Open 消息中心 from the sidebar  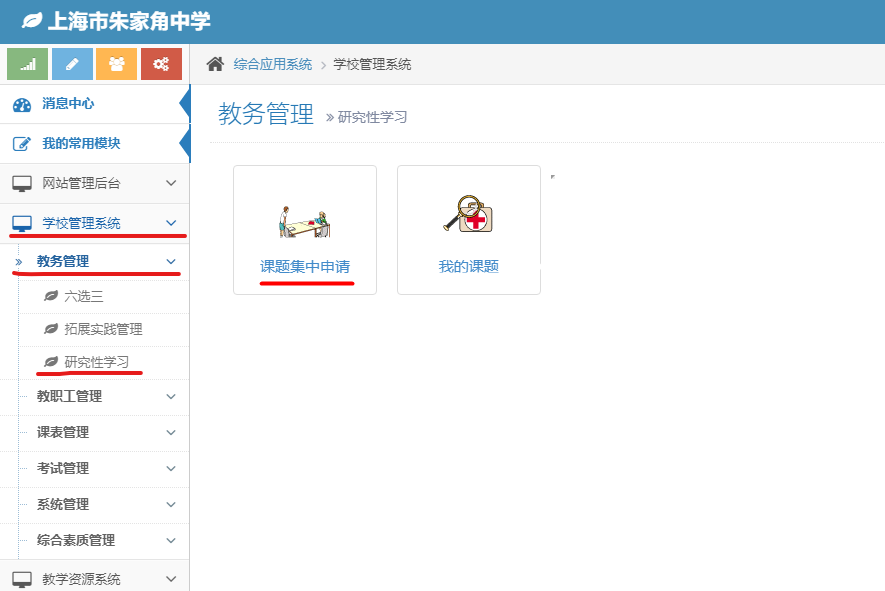pos(68,104)
